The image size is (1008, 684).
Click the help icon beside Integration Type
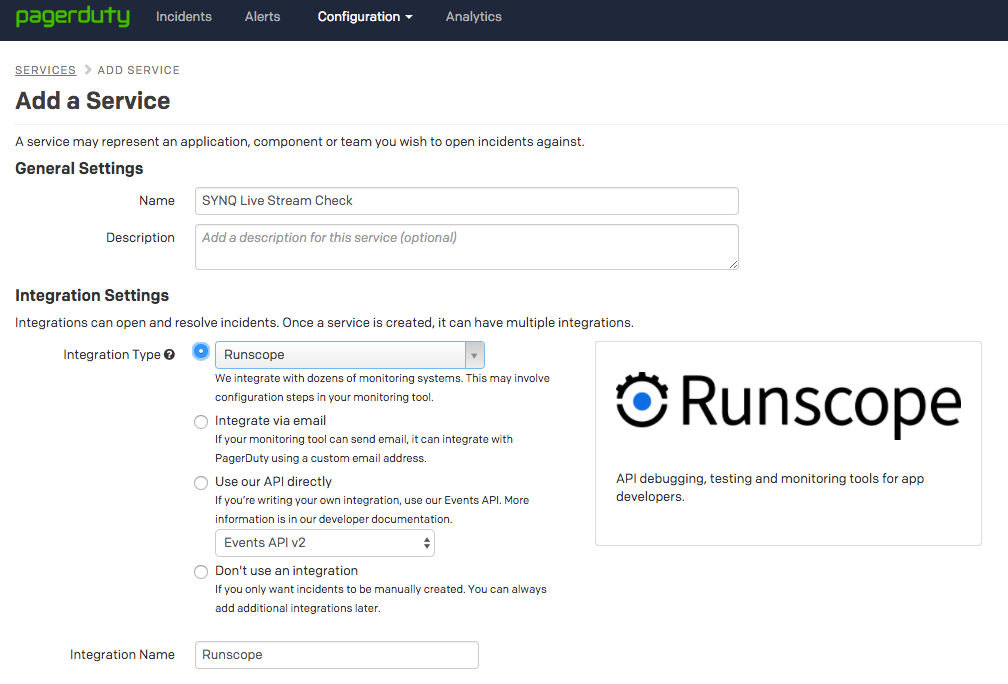[x=171, y=354]
